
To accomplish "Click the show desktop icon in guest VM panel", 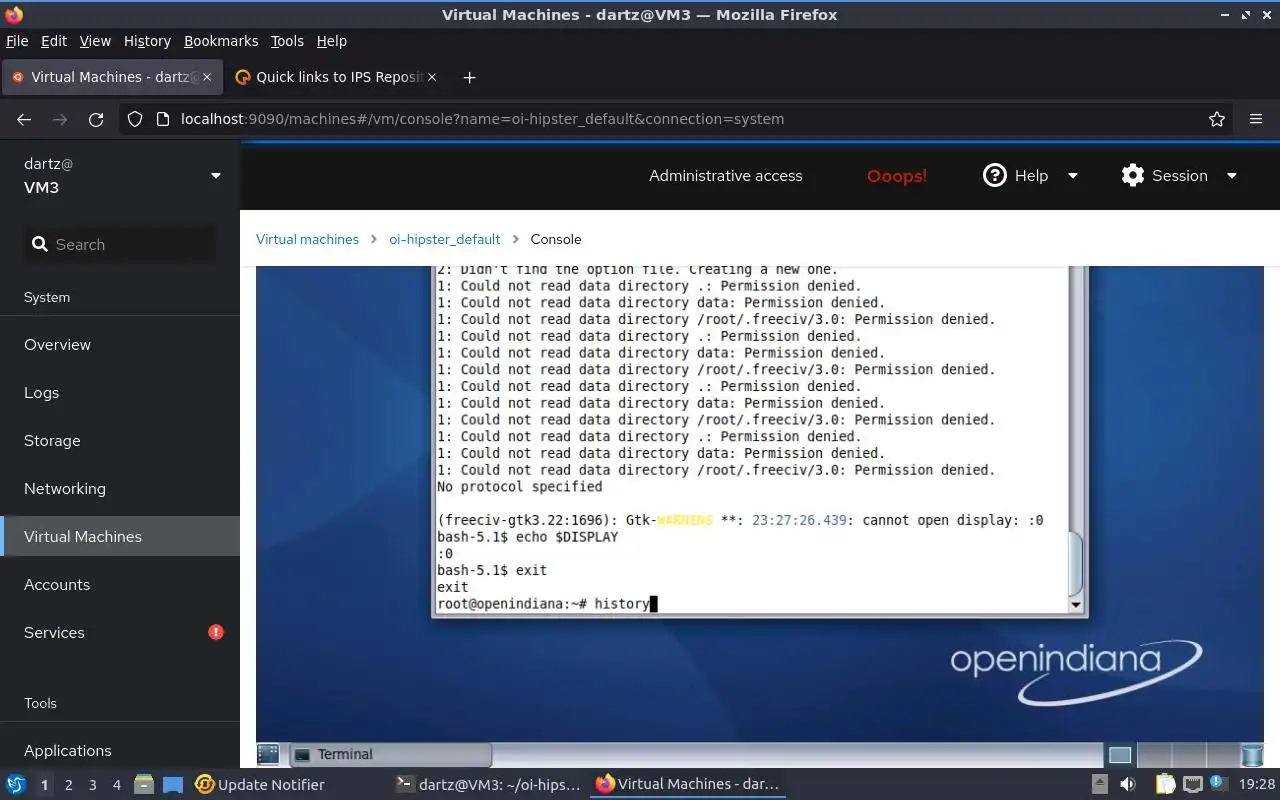I will coord(268,755).
